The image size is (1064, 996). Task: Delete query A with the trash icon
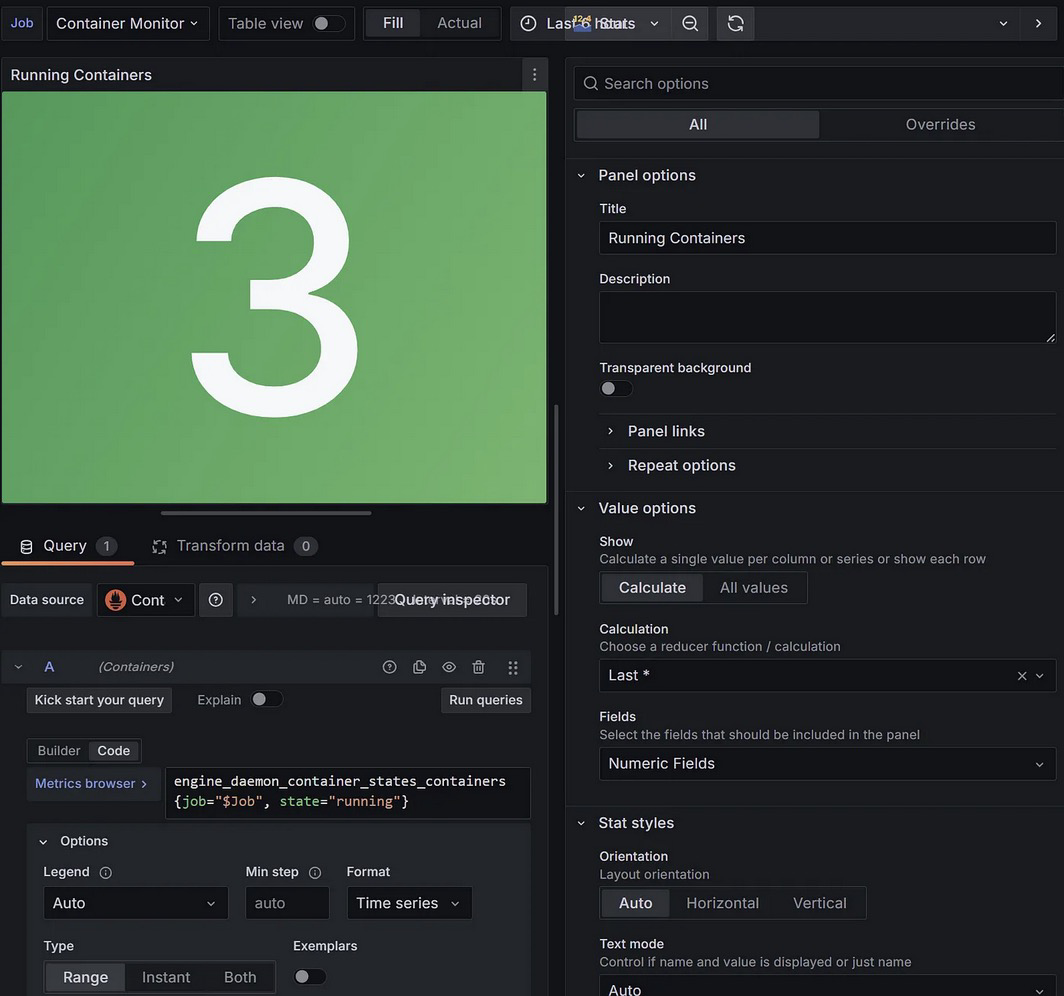[x=478, y=667]
